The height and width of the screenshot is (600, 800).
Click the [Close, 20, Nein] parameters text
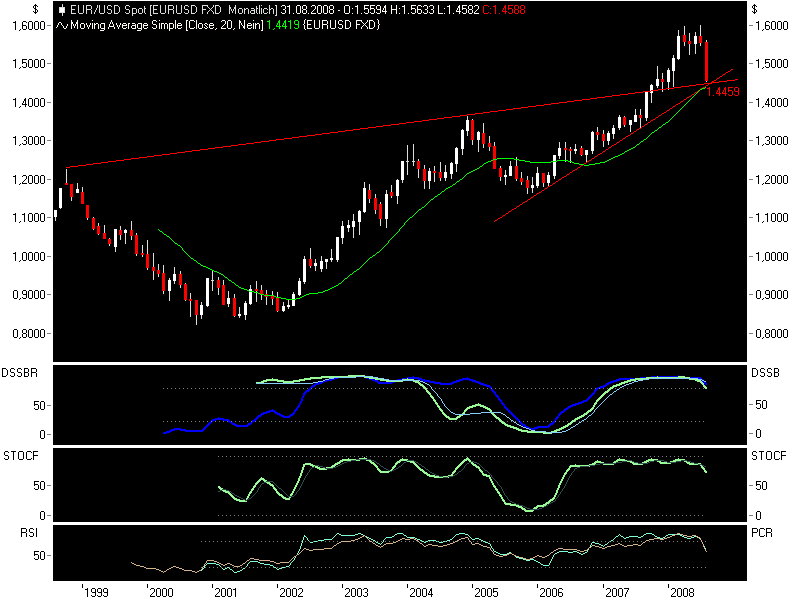pyautogui.click(x=224, y=25)
